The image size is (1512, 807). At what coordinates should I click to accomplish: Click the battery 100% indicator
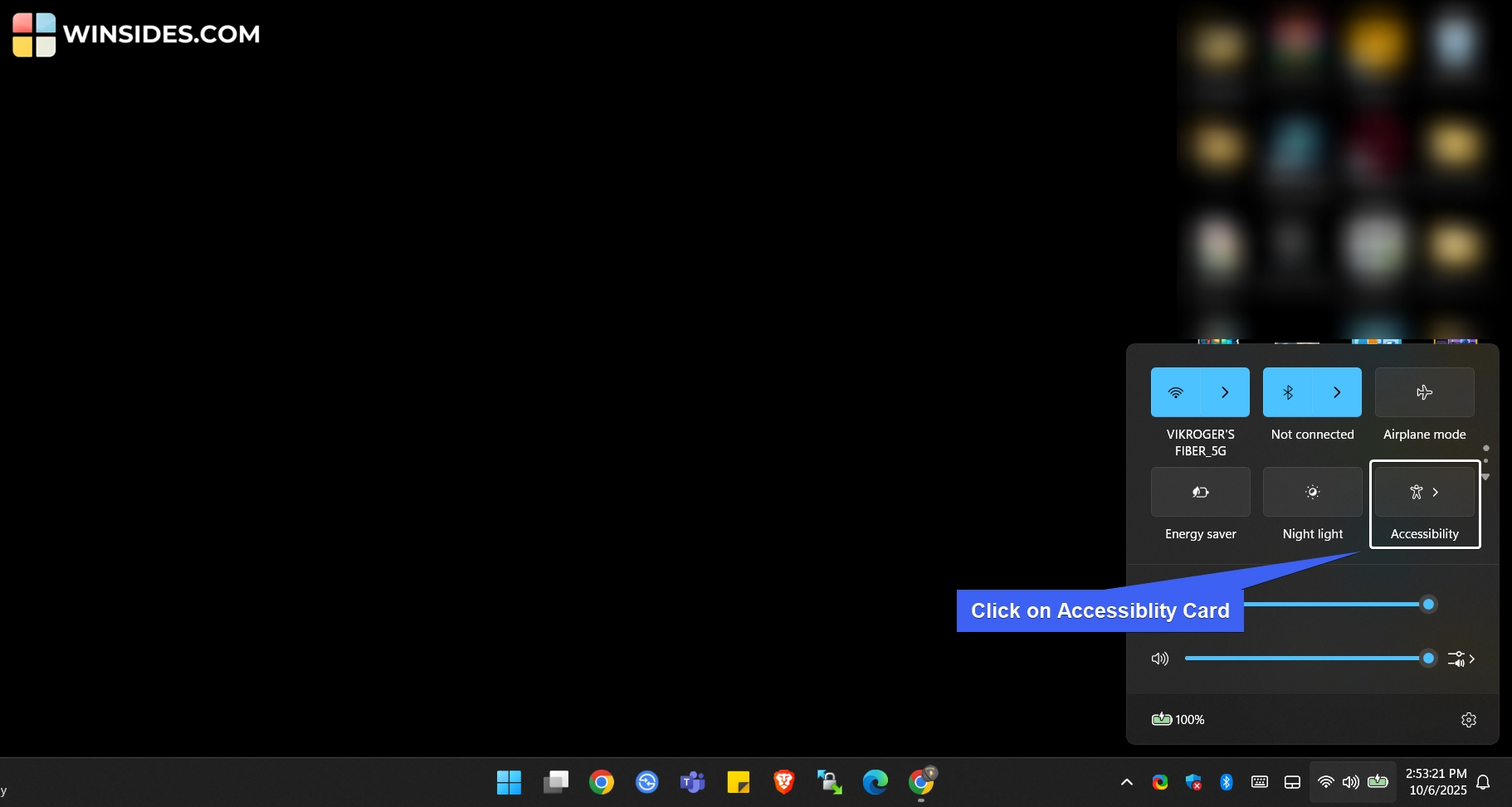point(1178,720)
